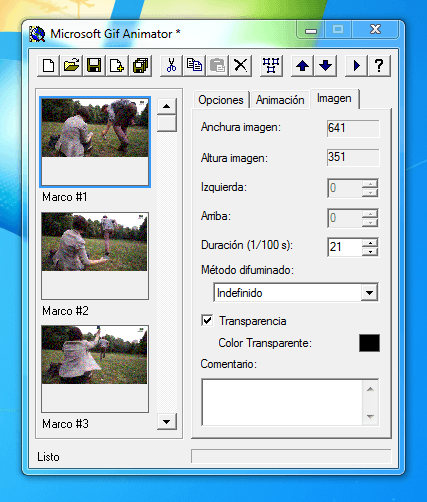Preview the animation with the play icon
Viewport: 427px width, 502px height.
[x=356, y=65]
